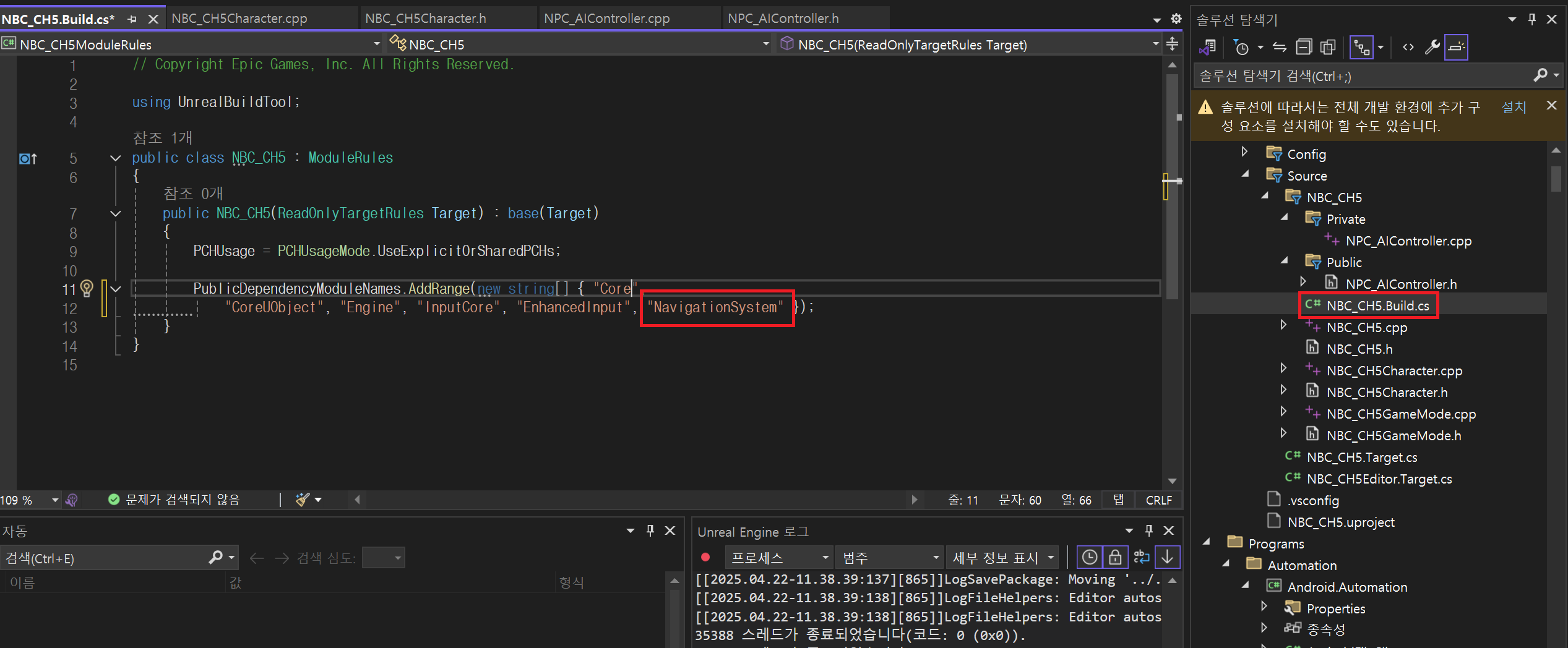Click the show all files icon
The width and height of the screenshot is (1568, 648).
point(1328,47)
